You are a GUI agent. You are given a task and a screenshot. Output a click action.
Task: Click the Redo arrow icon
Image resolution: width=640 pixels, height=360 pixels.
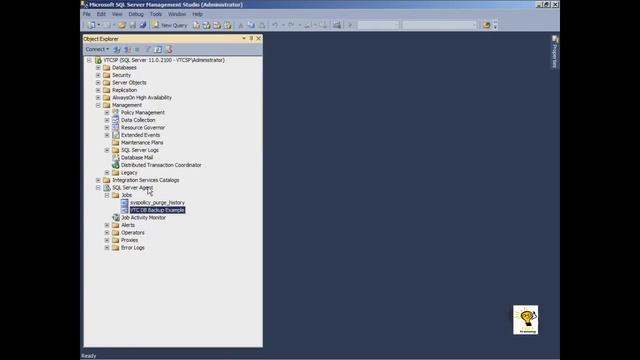(x=291, y=25)
